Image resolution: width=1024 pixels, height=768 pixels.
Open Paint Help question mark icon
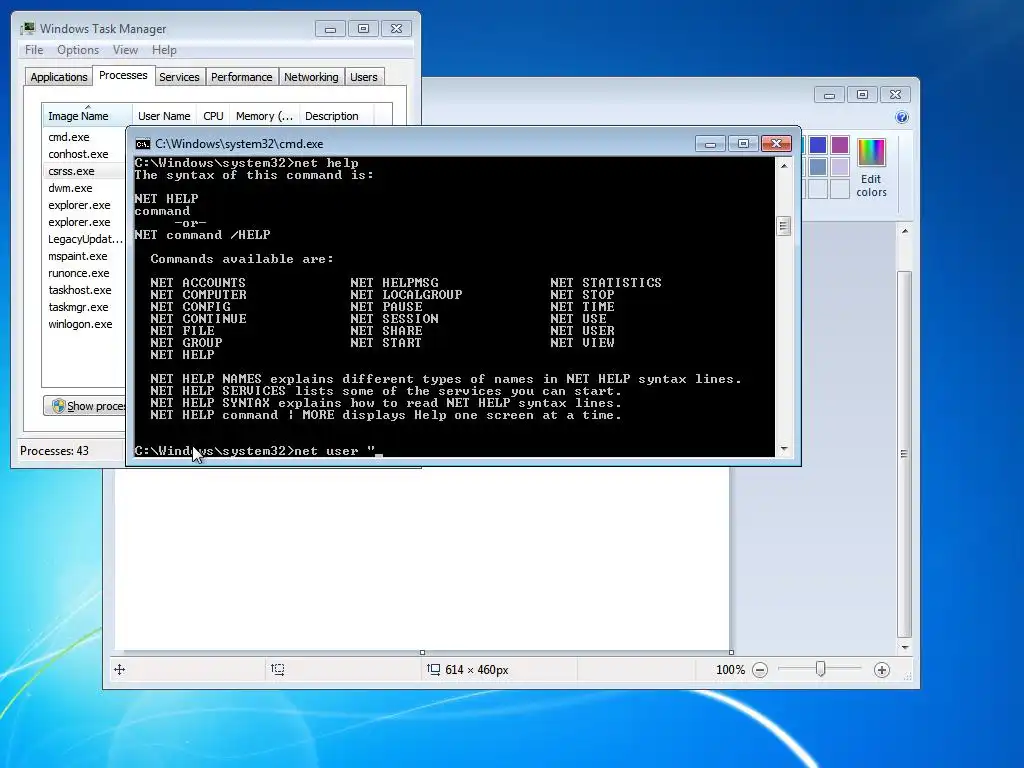click(x=902, y=117)
